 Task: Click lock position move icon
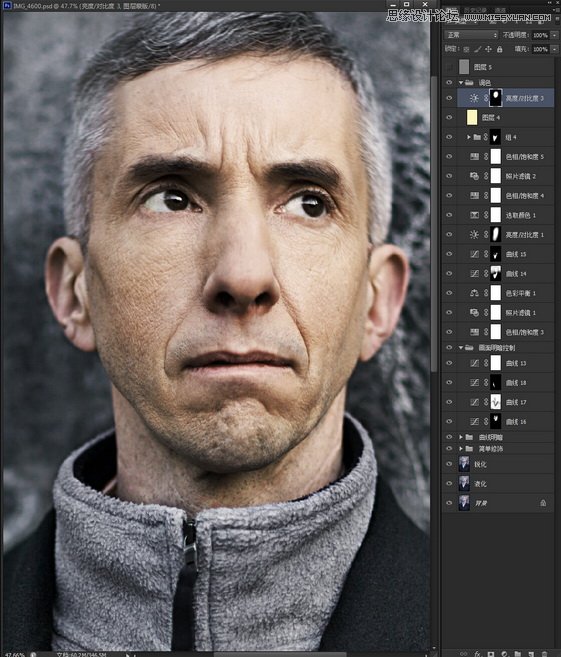(x=488, y=49)
